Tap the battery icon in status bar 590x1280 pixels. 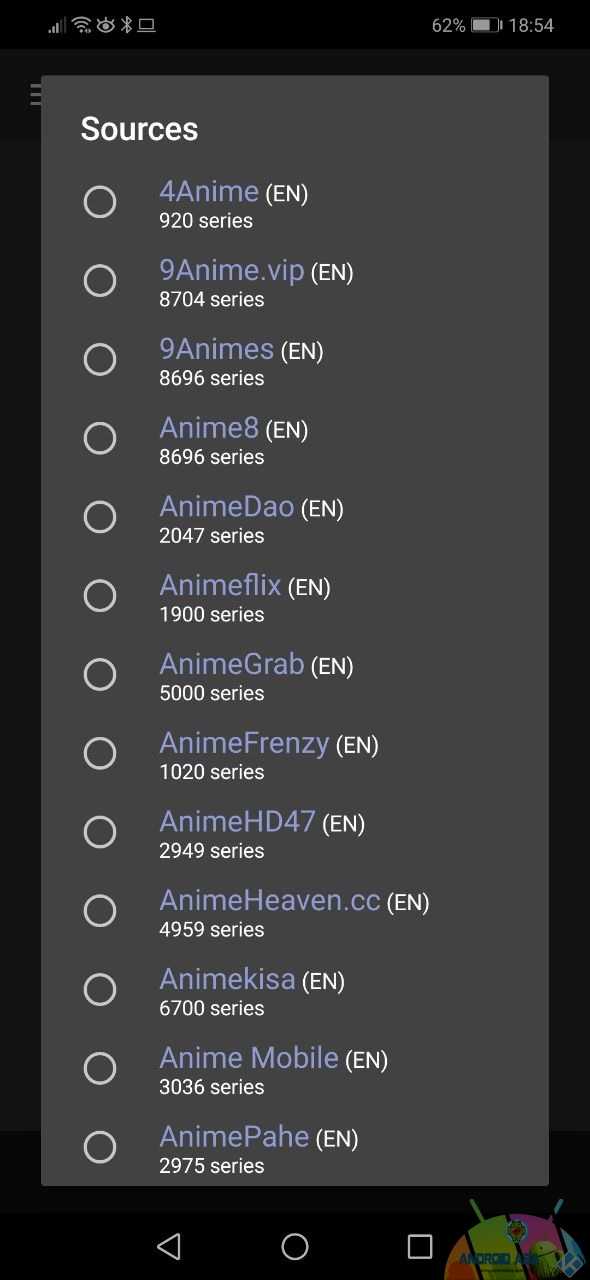(486, 25)
